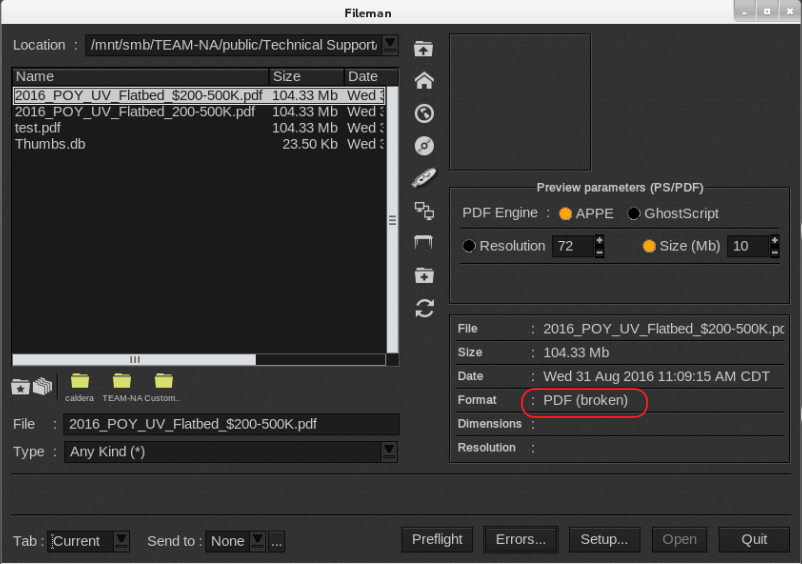Viewport: 802px width, 564px height.
Task: Open the USB flash drive location
Action: click(424, 178)
